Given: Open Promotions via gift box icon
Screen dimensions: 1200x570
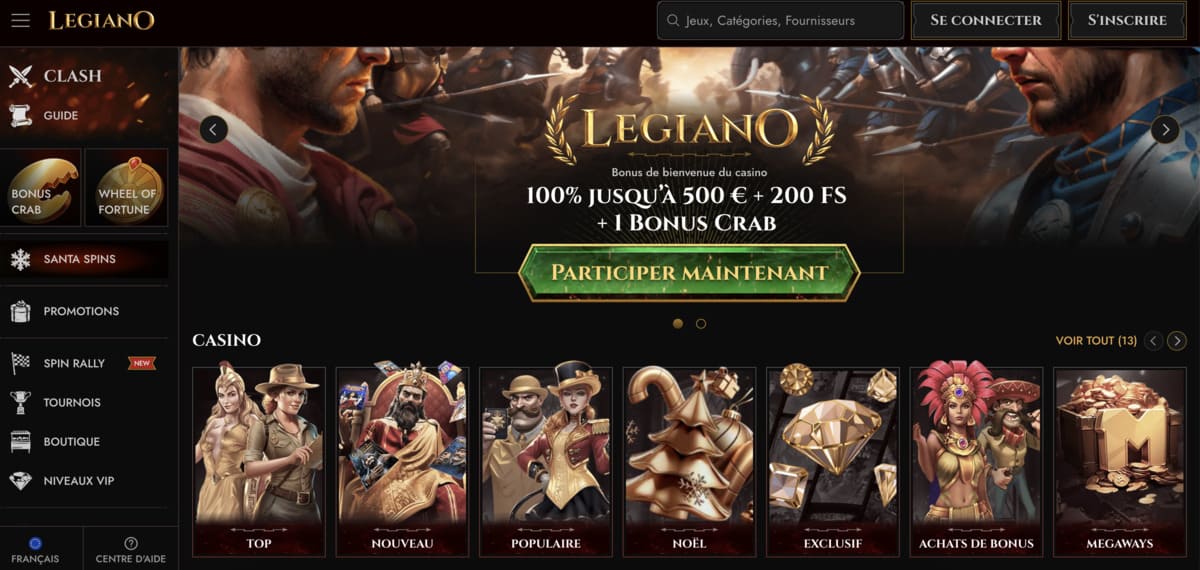Looking at the screenshot, I should pos(20,311).
